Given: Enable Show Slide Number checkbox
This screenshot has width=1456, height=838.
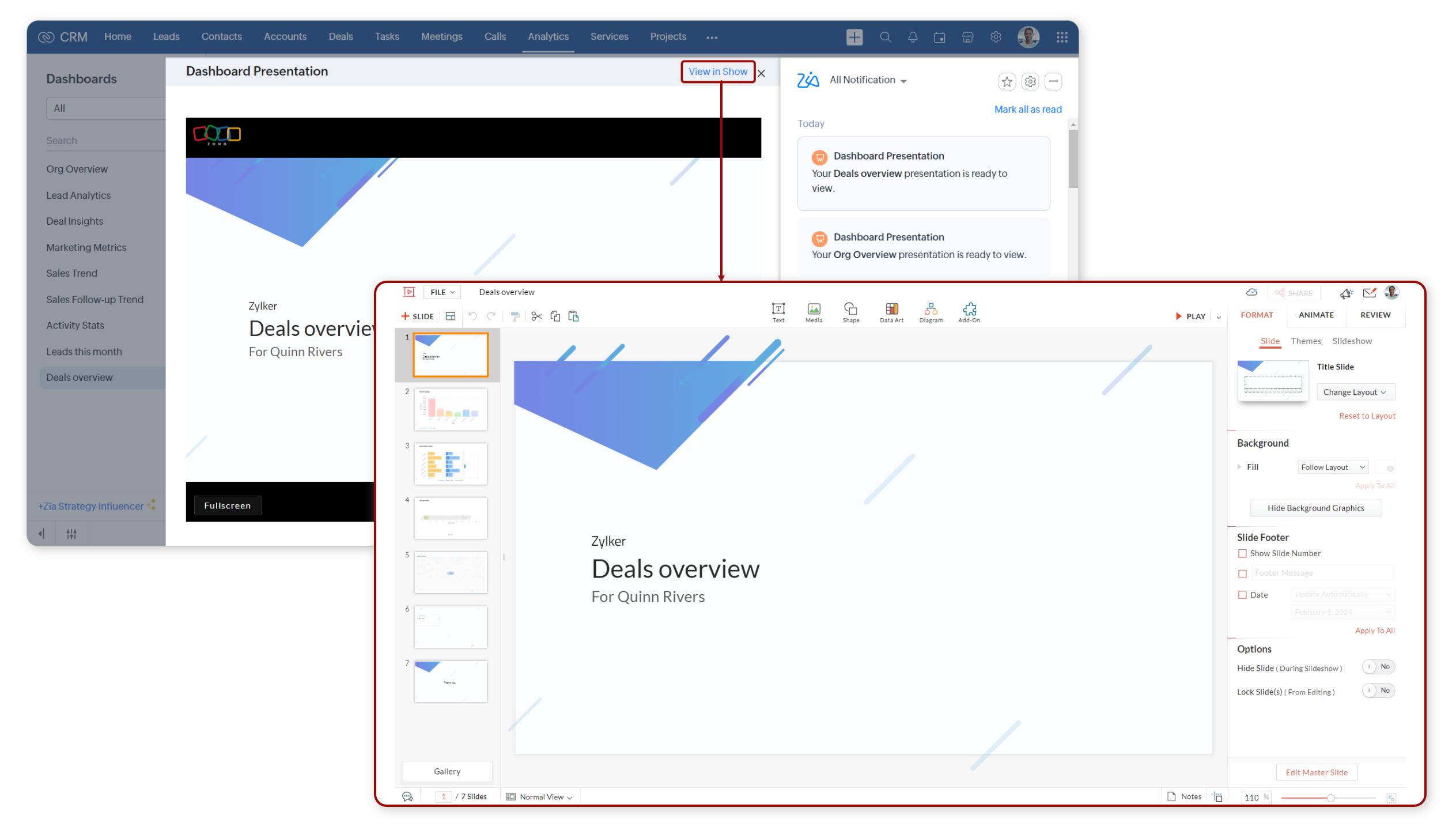Looking at the screenshot, I should [1242, 553].
